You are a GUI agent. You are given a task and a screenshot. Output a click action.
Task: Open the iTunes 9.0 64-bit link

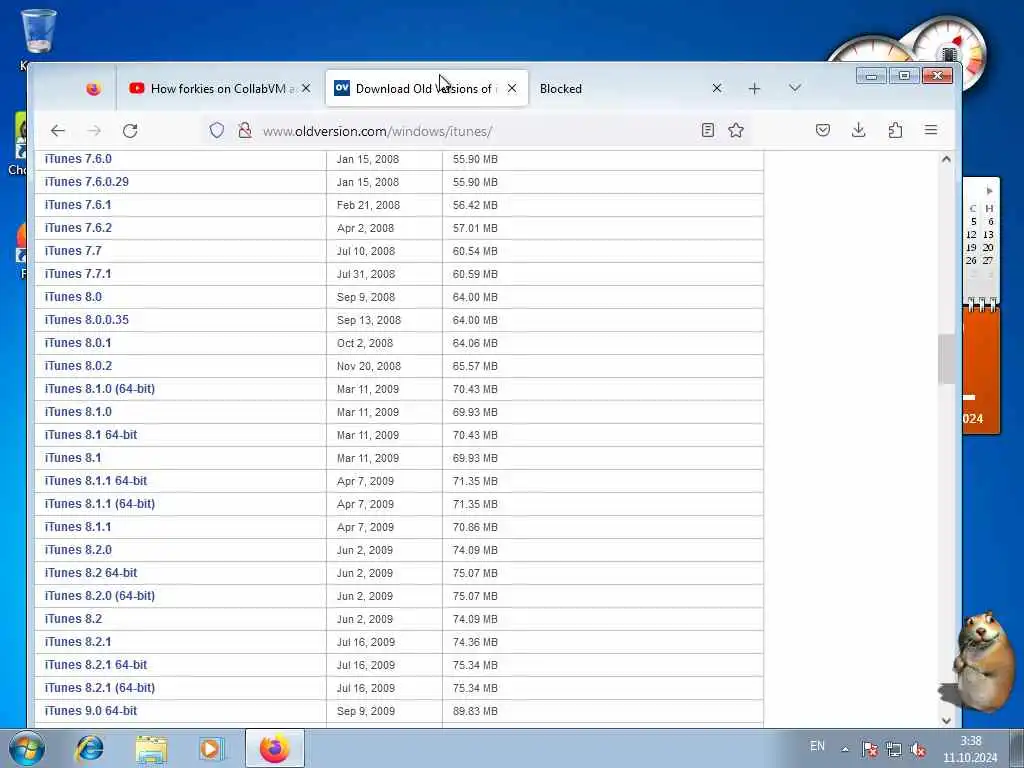(x=91, y=711)
